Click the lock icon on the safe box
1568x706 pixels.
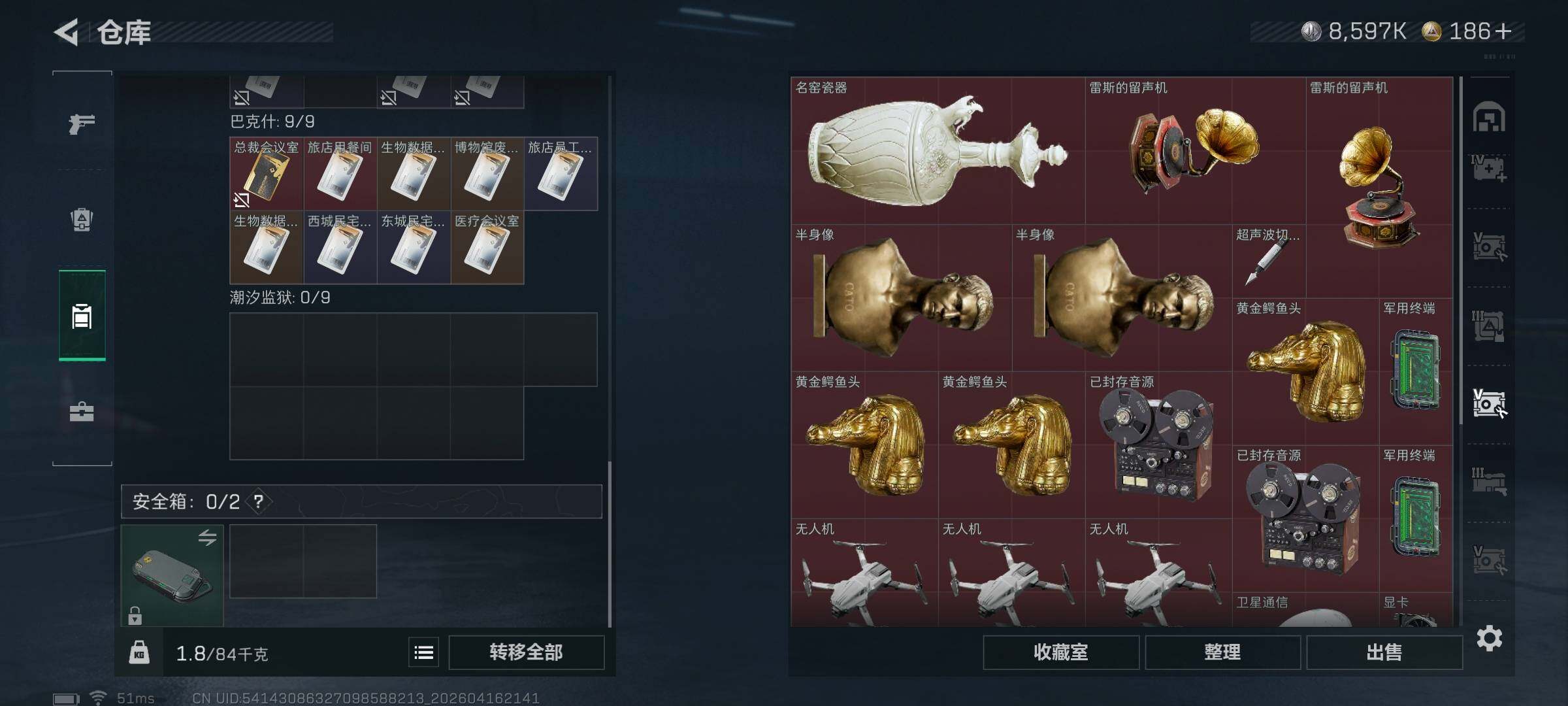135,615
